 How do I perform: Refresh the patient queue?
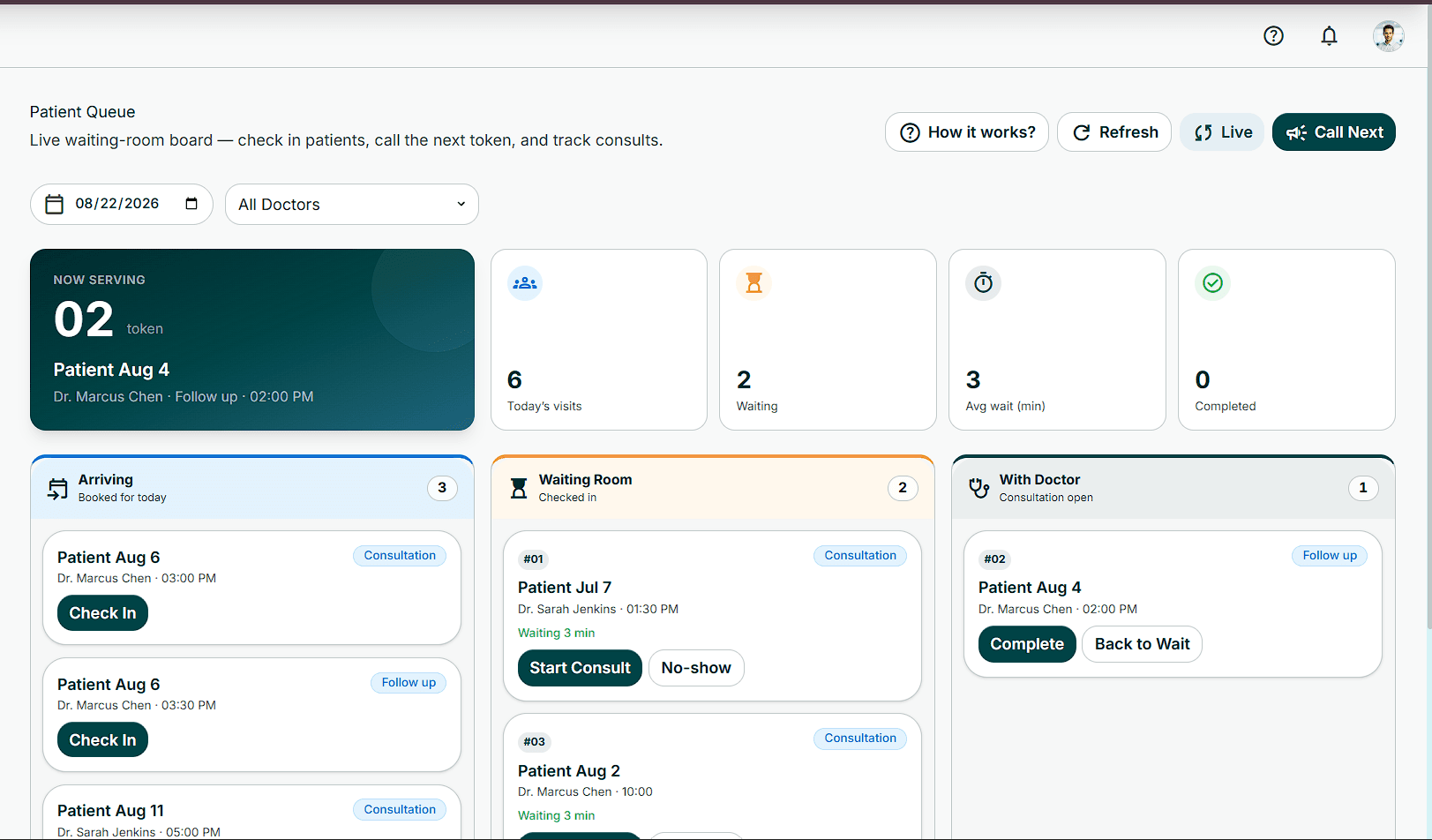pyautogui.click(x=1114, y=132)
